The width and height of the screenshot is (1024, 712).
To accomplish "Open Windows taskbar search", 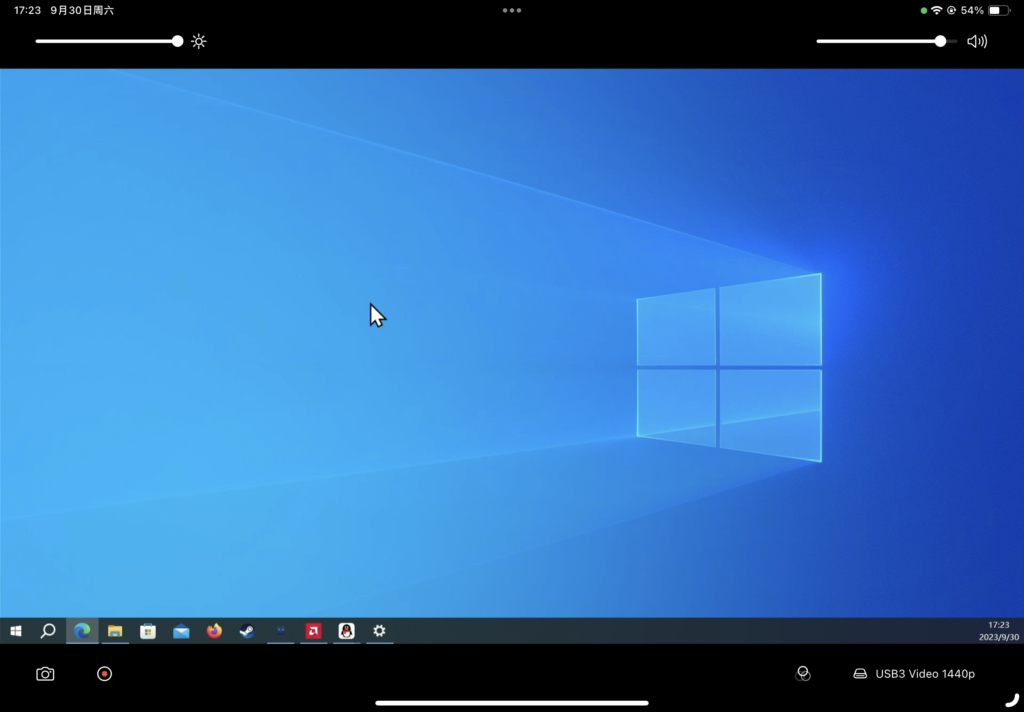I will click(x=48, y=631).
